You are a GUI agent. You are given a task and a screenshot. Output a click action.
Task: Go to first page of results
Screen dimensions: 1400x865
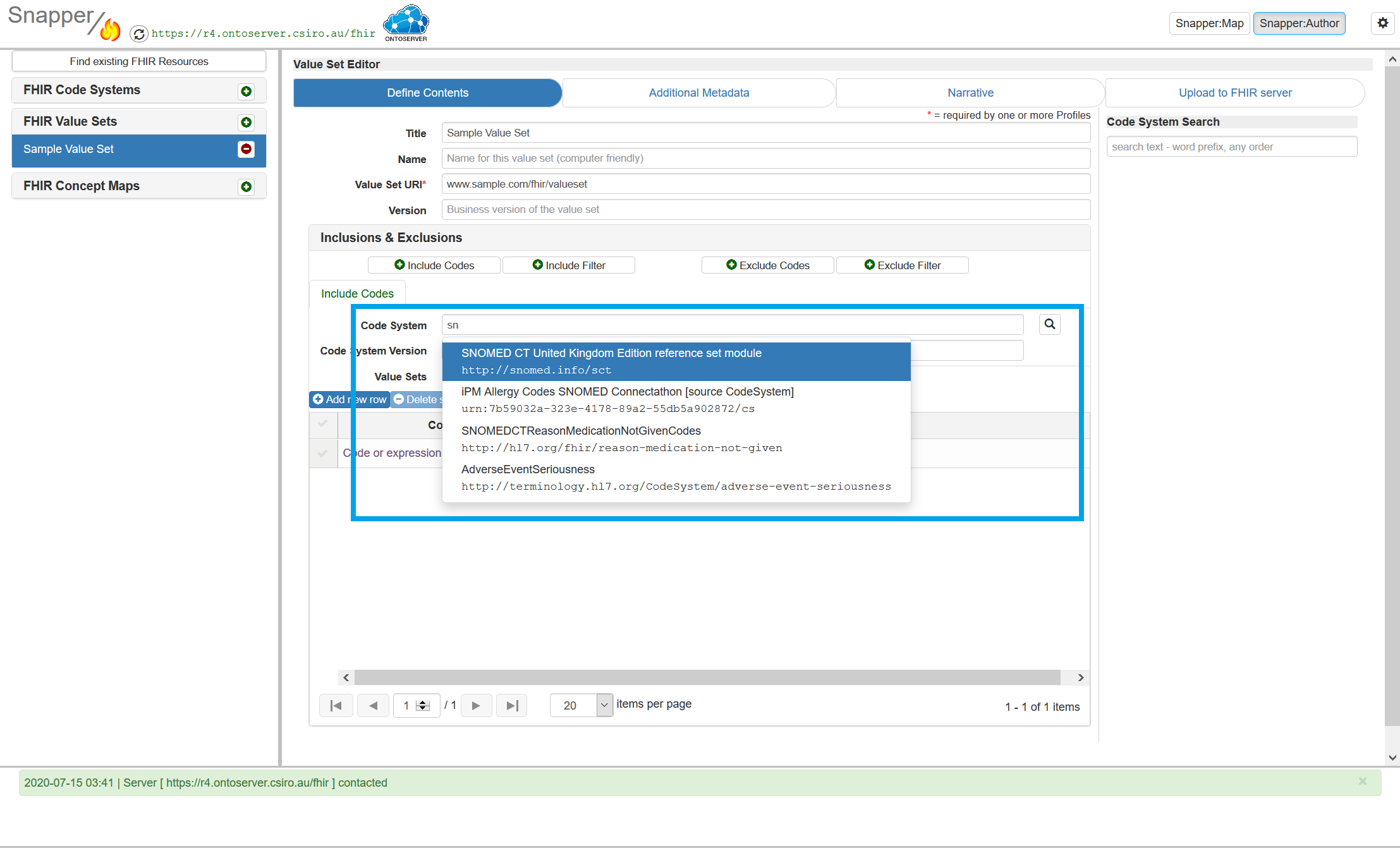click(x=336, y=705)
